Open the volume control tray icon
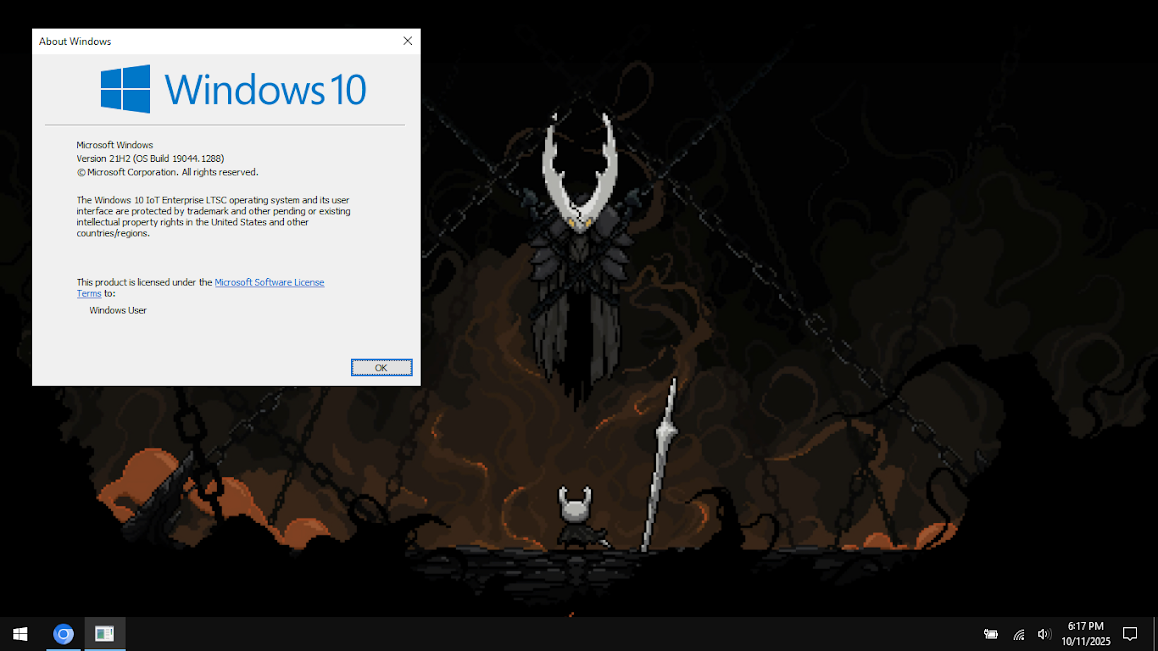This screenshot has height=651, width=1158. [x=1044, y=634]
